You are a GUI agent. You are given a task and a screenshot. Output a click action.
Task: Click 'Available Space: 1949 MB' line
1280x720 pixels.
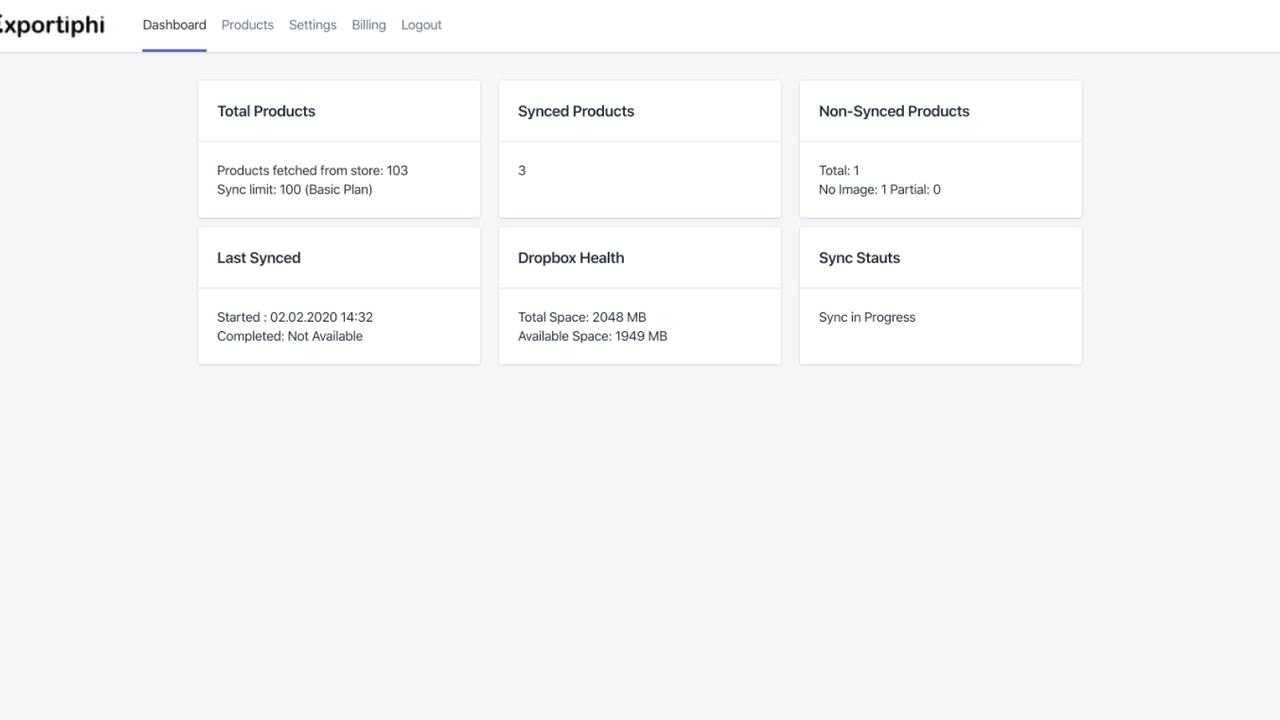592,336
